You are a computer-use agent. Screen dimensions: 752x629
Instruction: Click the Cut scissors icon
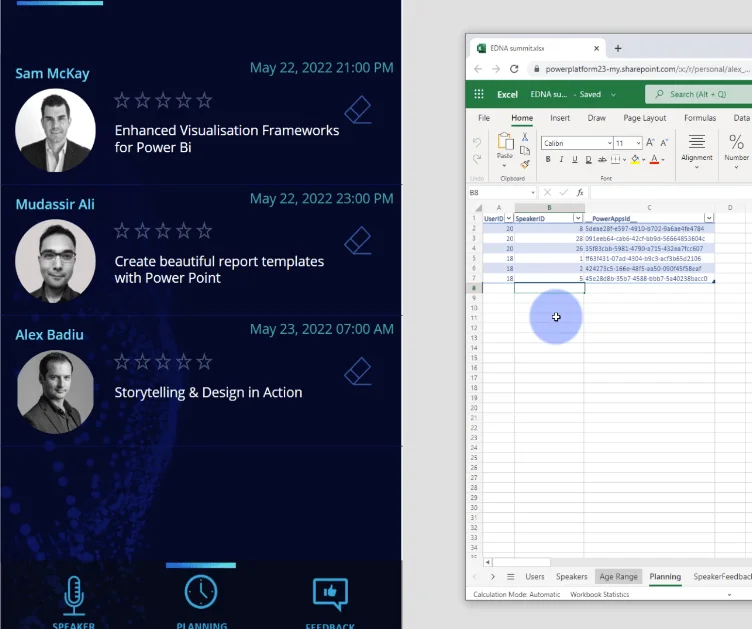525,137
